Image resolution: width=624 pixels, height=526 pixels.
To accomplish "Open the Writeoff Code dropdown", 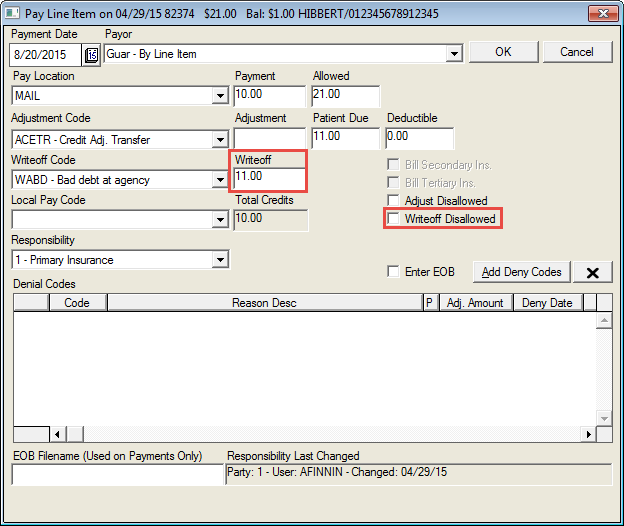I will pyautogui.click(x=220, y=180).
